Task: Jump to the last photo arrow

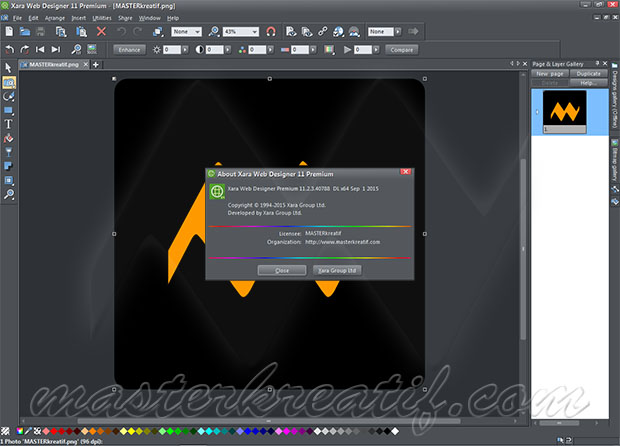Action: pyautogui.click(x=56, y=49)
